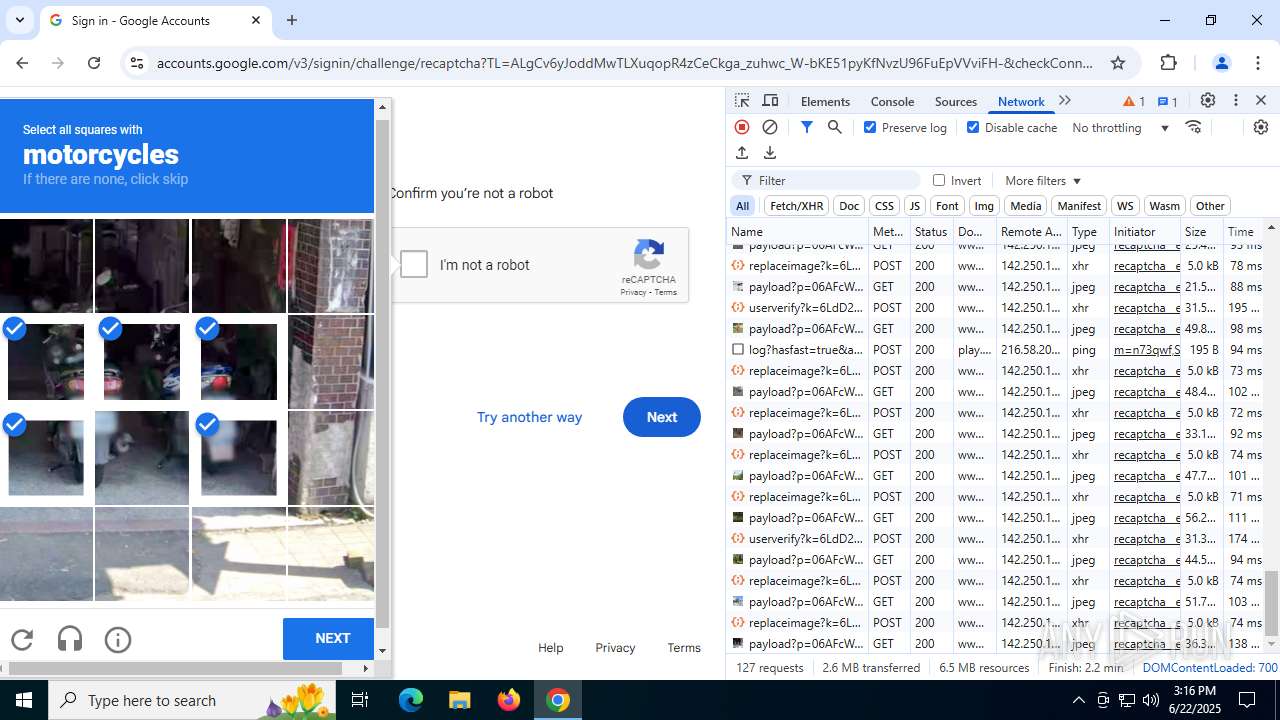This screenshot has height=720, width=1280.
Task: Activate the DevTools inspect element picker
Action: 742,101
